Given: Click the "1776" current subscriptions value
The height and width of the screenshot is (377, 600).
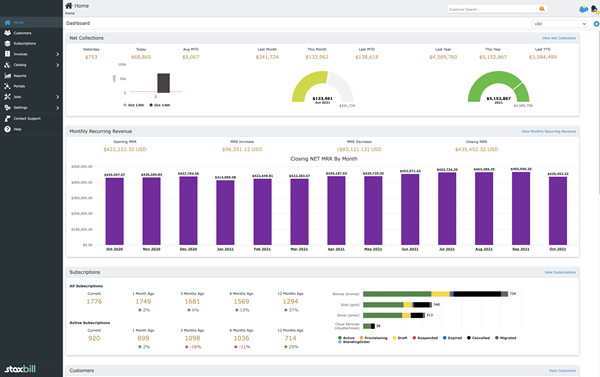Looking at the screenshot, I should [x=94, y=302].
